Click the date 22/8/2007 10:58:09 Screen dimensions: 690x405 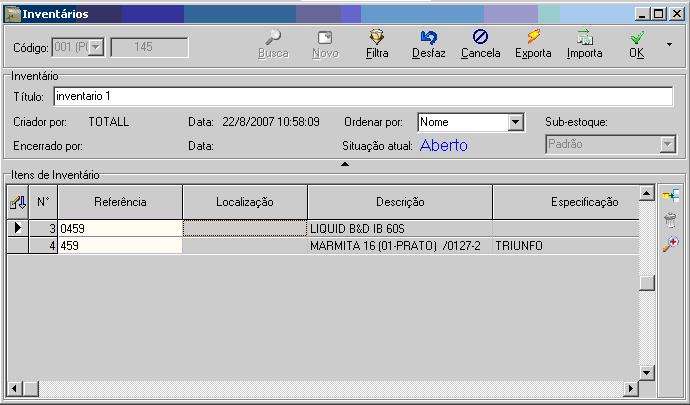pyautogui.click(x=271, y=122)
